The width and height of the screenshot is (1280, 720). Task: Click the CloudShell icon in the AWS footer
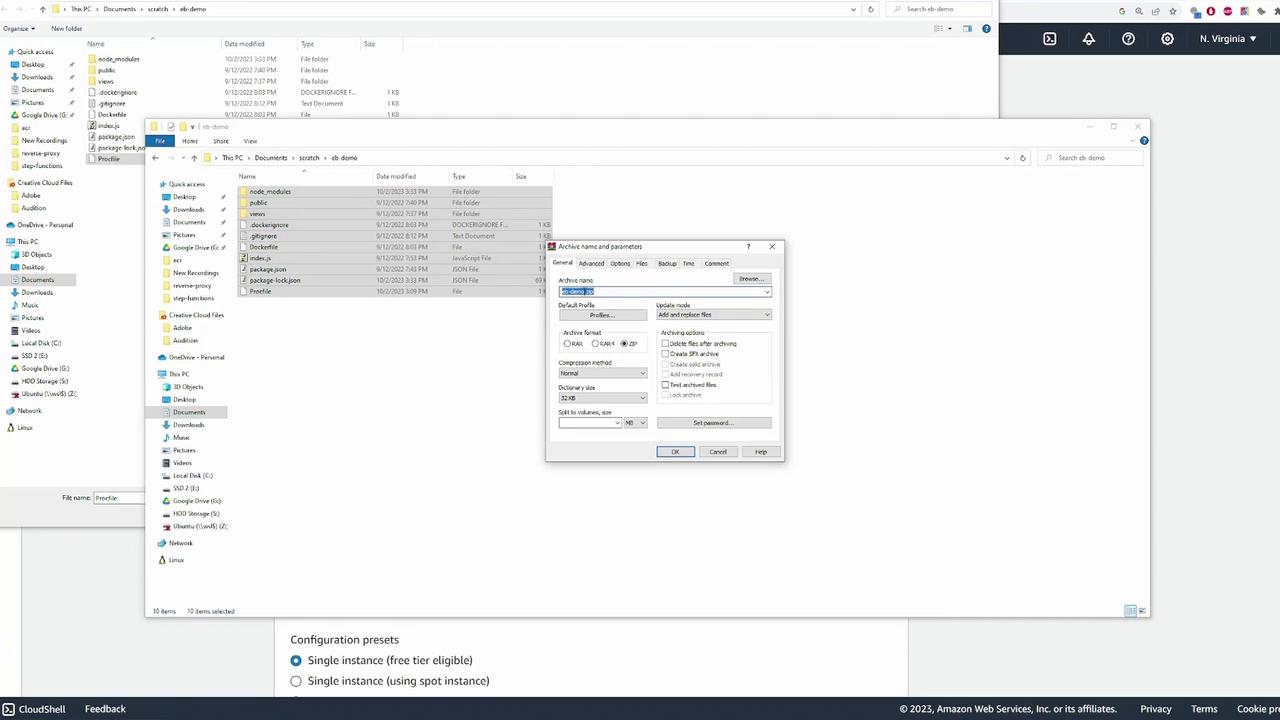(9, 709)
